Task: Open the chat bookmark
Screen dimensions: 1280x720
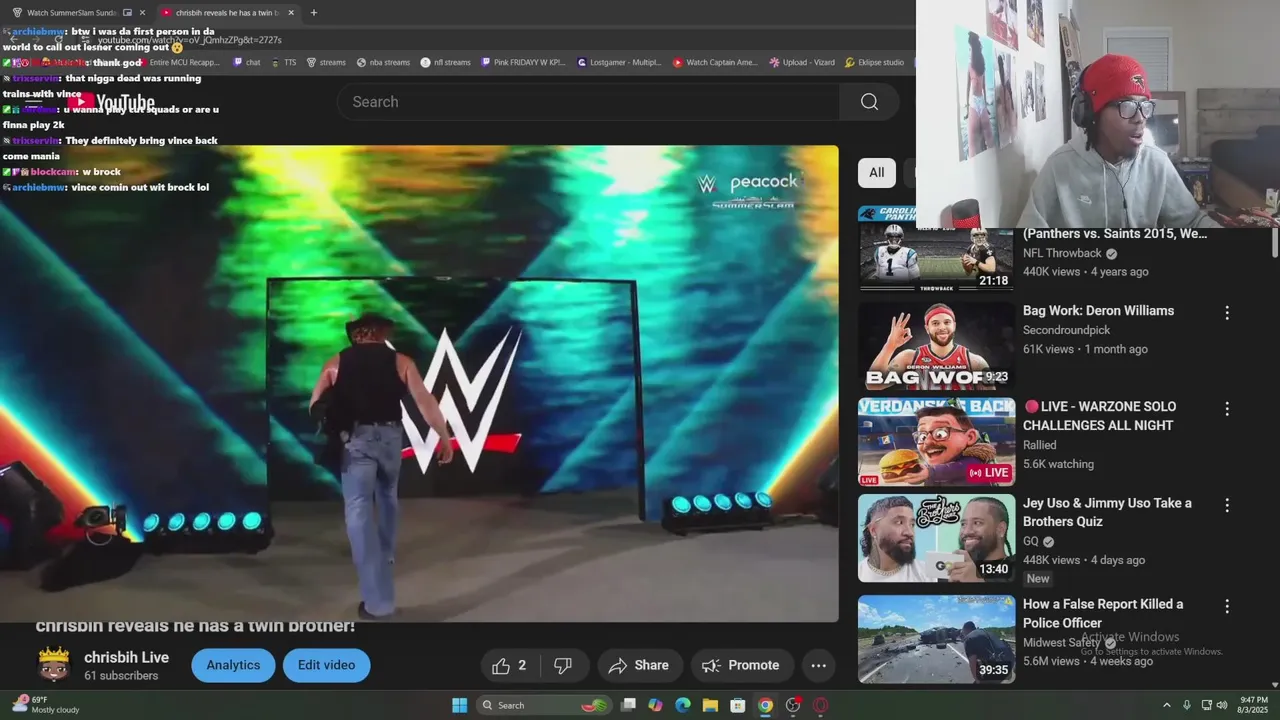Action: [x=247, y=62]
